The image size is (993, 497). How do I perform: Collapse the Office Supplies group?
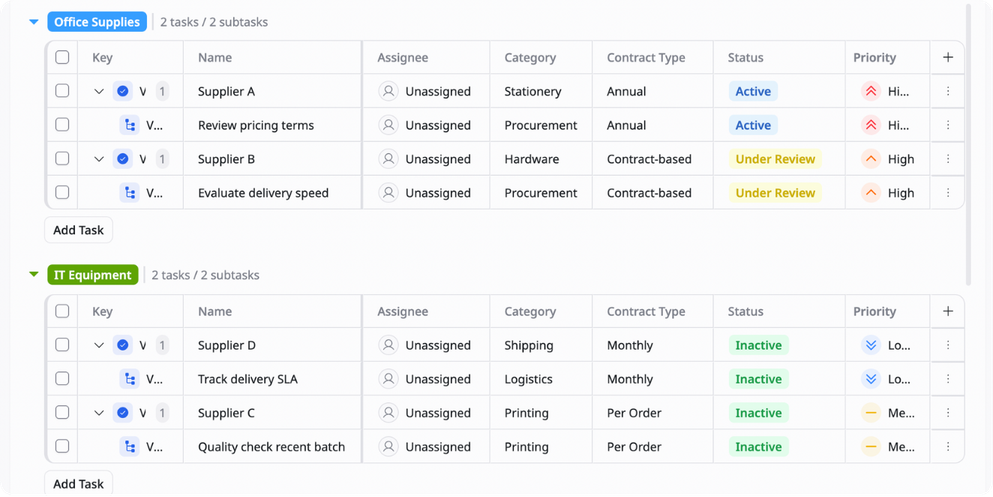(34, 22)
